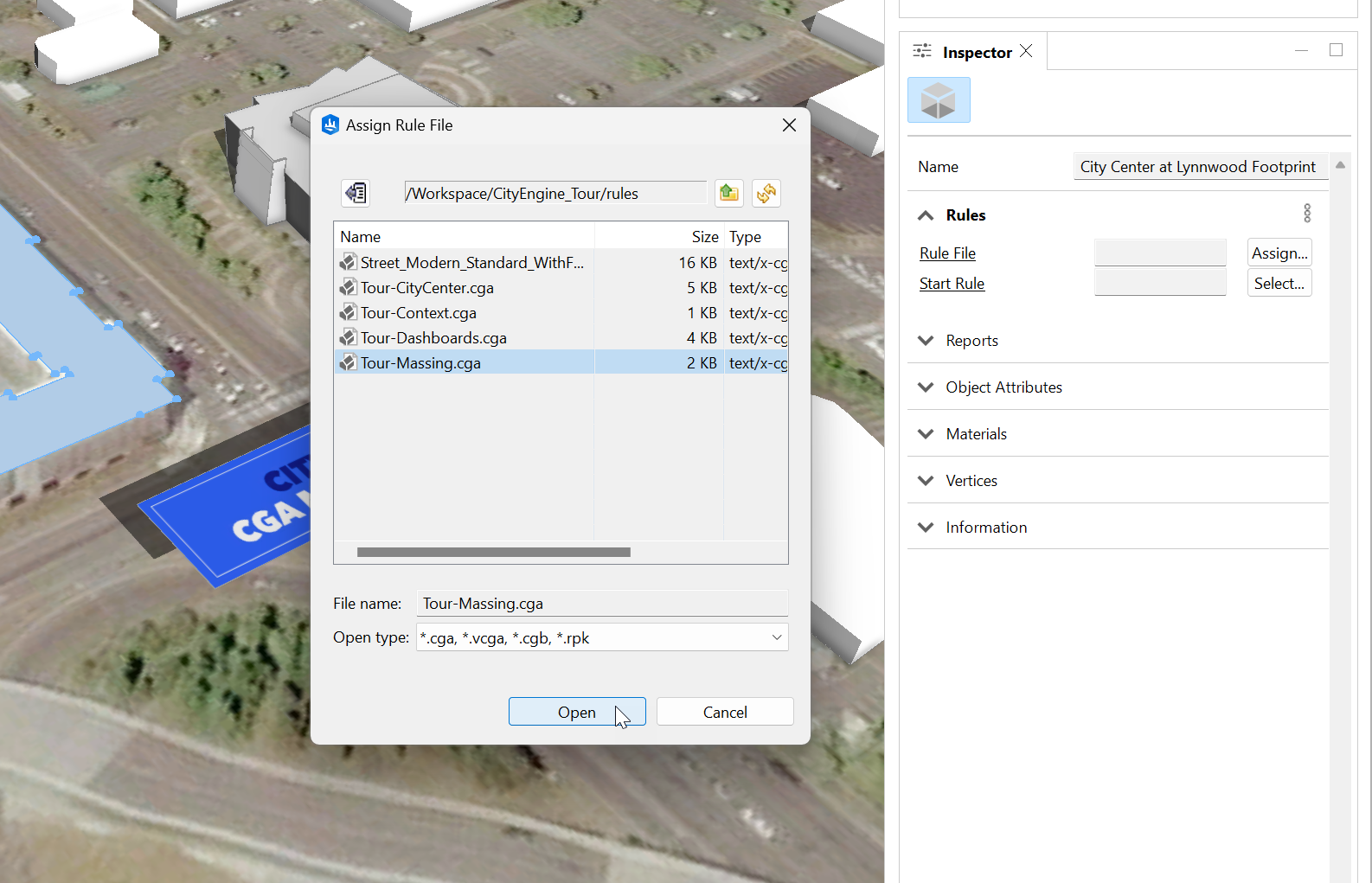Viewport: 1372px width, 883px height.
Task: Expand the Vertices section
Action: [926, 481]
